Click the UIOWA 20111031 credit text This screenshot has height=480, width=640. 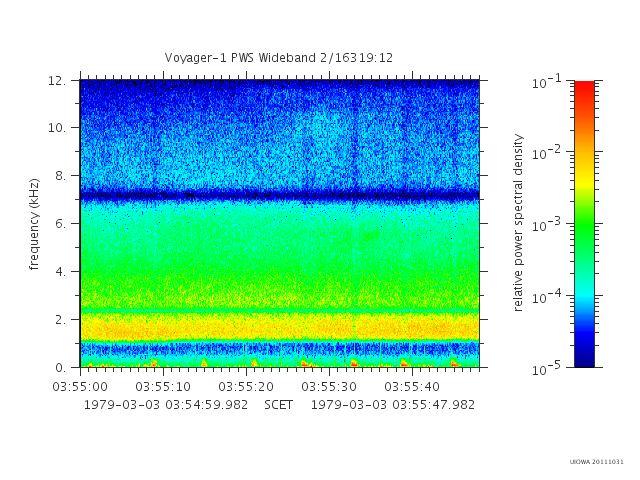[x=596, y=462]
